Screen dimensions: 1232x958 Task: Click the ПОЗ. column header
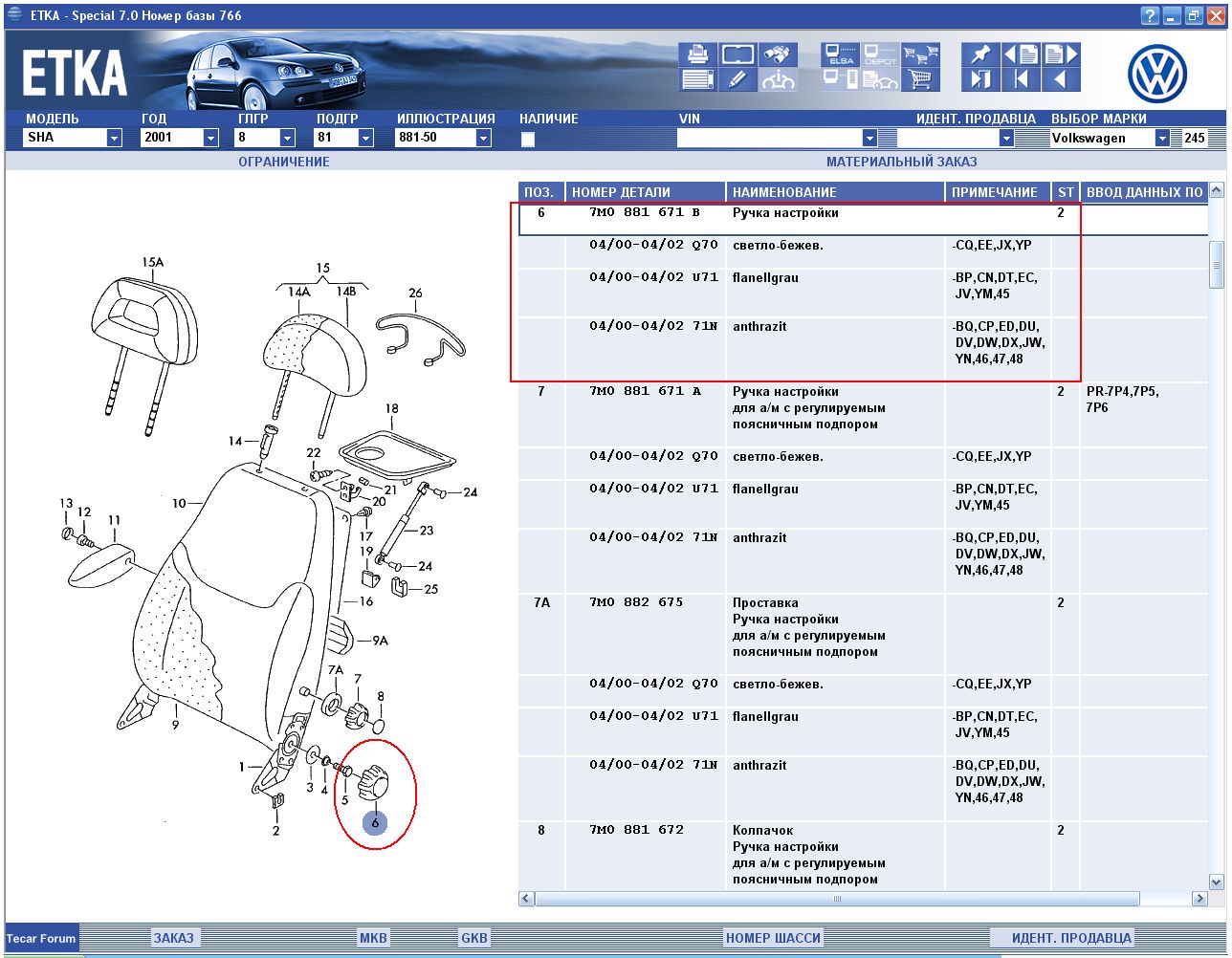pos(541,192)
